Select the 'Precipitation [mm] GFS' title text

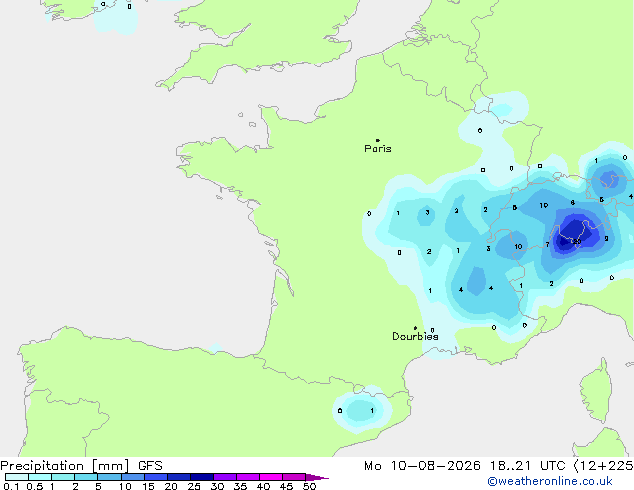(81, 466)
